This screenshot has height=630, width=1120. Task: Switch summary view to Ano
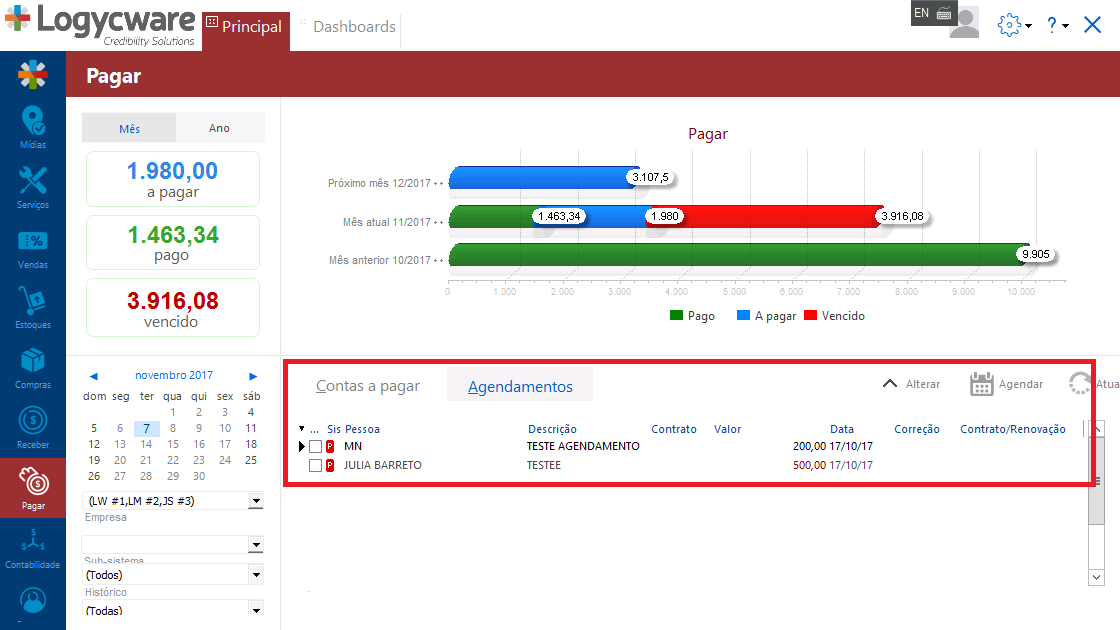tap(219, 128)
